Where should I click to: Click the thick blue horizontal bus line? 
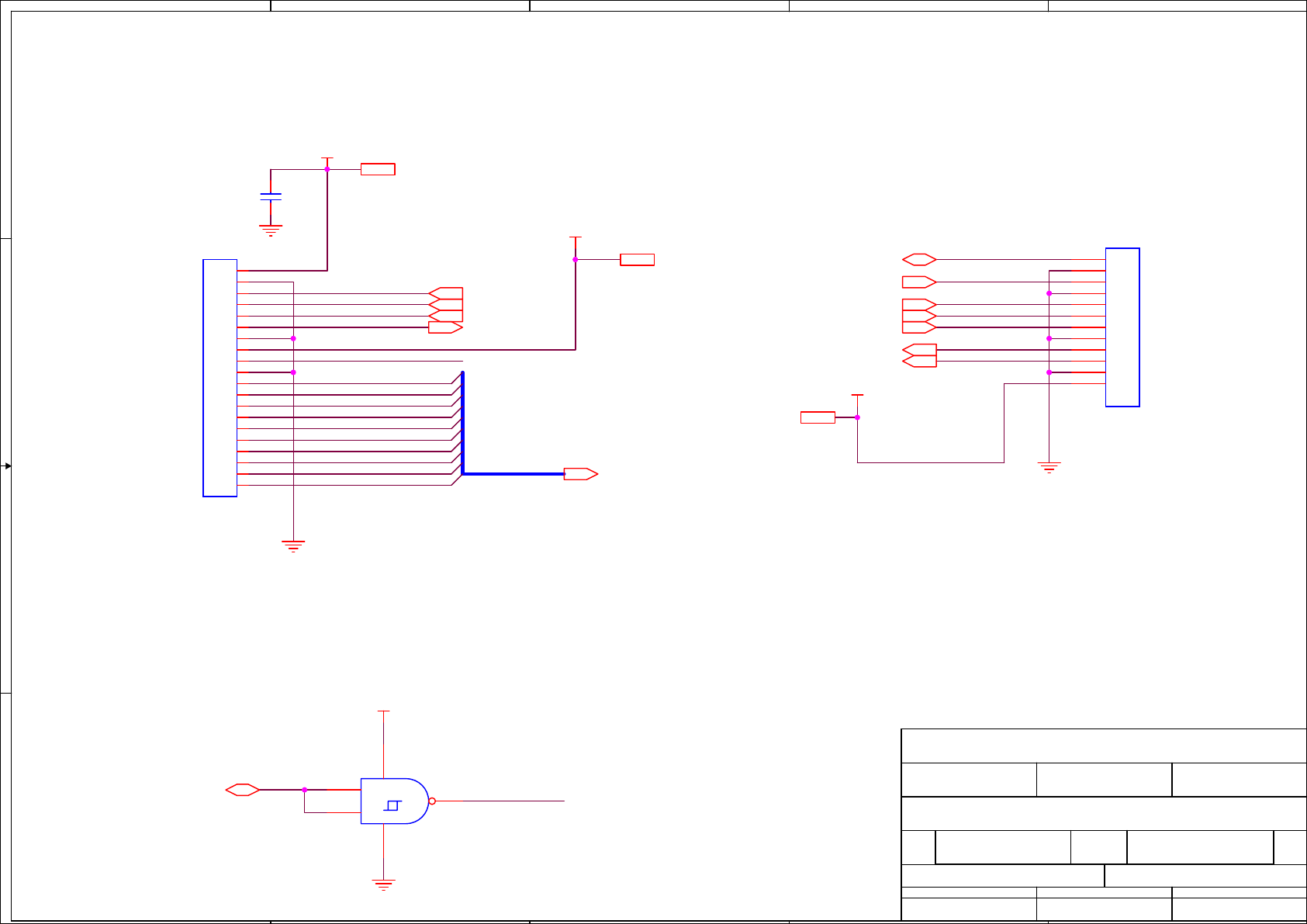pyautogui.click(x=513, y=473)
